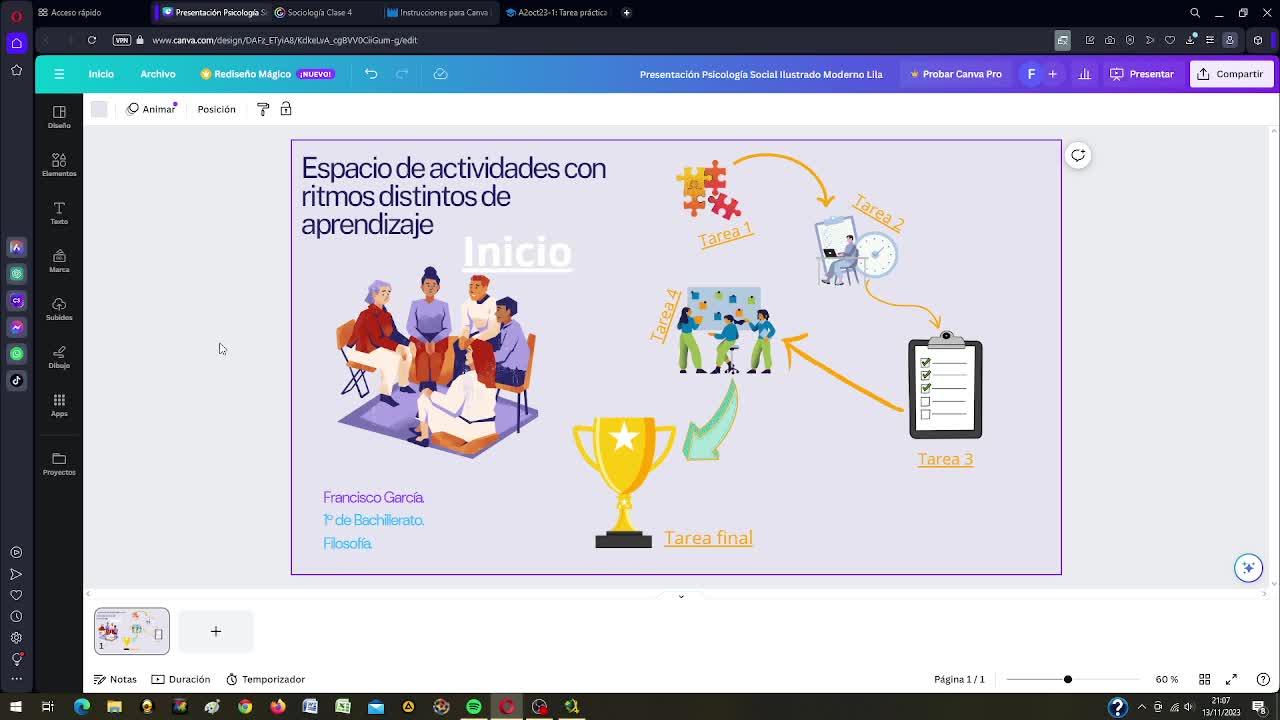Click the Compartir share button
1280x720 pixels.
click(x=1231, y=74)
